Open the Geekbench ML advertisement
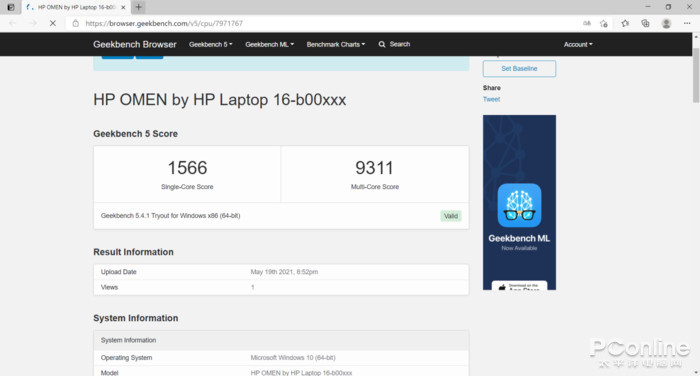Image resolution: width=700 pixels, height=376 pixels. (519, 202)
